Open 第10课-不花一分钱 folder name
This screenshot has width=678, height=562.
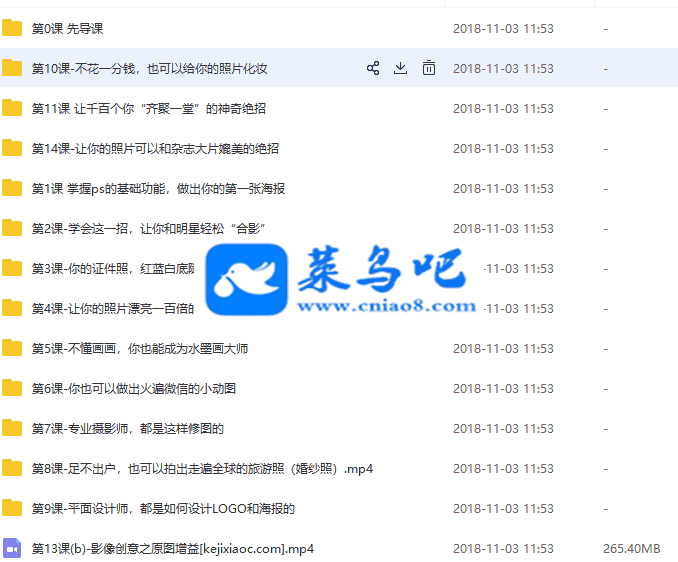(149, 68)
